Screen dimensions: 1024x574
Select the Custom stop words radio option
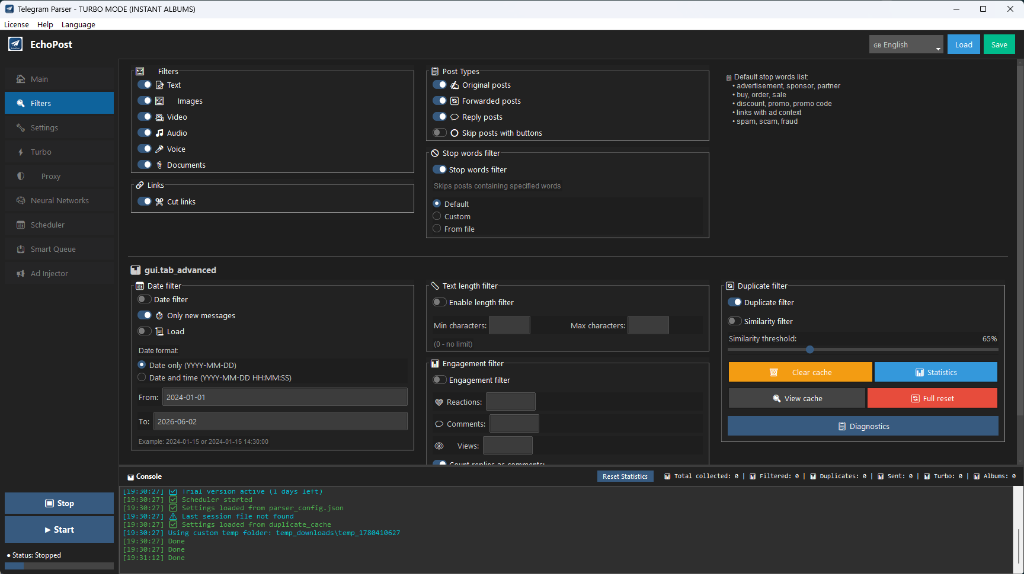point(437,216)
